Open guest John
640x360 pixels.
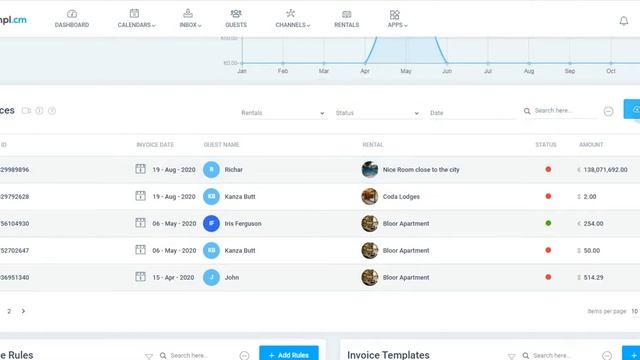click(232, 277)
